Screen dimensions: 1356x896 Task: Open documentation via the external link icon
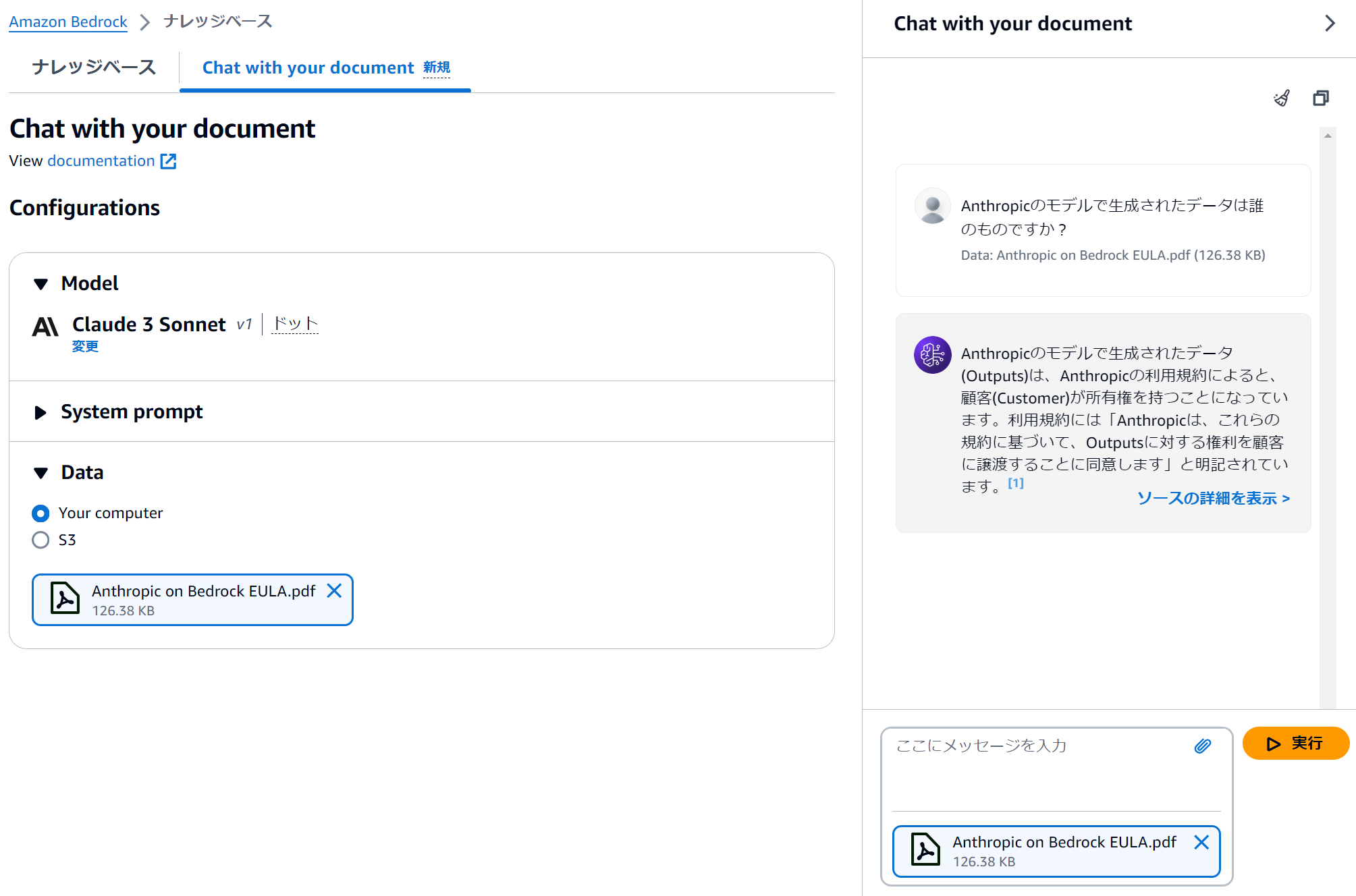(169, 161)
